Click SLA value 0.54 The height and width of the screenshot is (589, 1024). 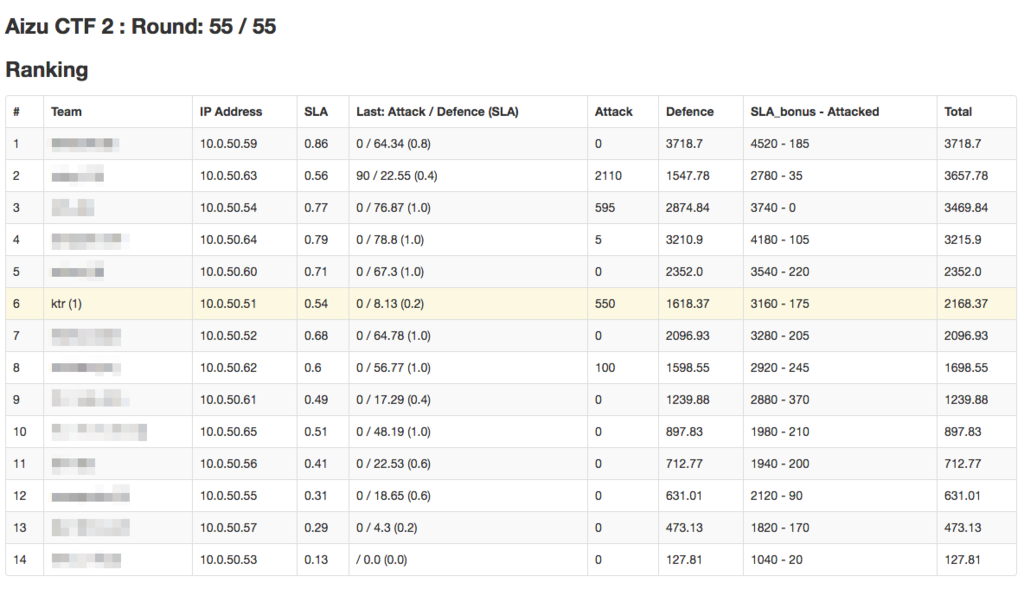tap(315, 304)
